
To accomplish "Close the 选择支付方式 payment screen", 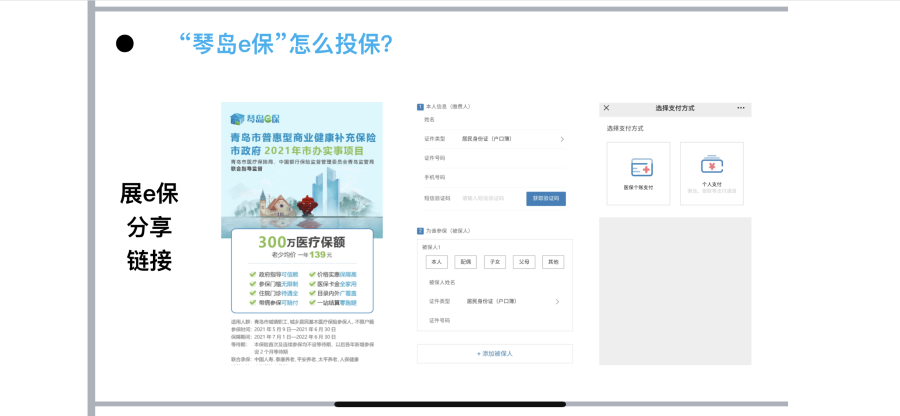I will tap(607, 108).
